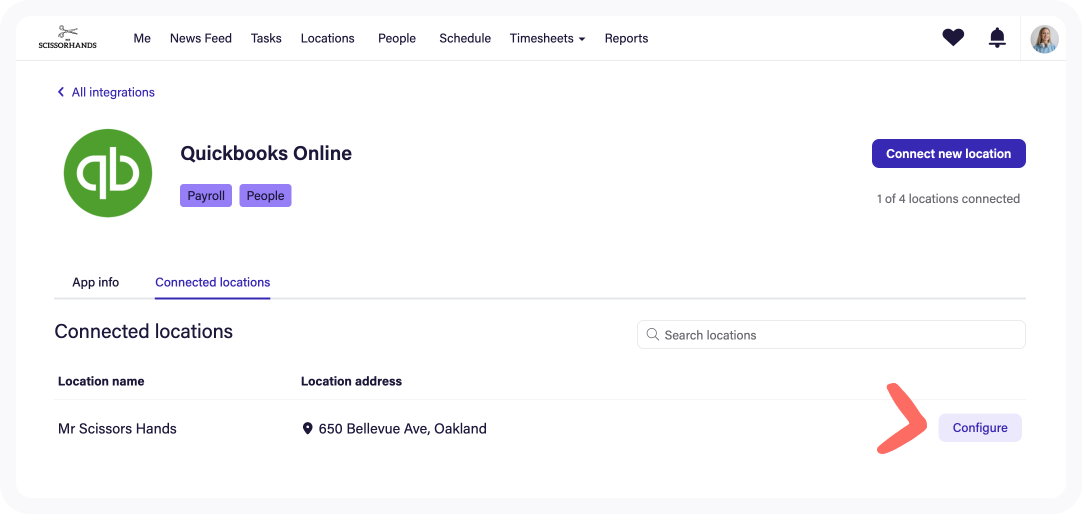Click the magnifier icon in search
Screen dimensions: 1082x514
652,335
